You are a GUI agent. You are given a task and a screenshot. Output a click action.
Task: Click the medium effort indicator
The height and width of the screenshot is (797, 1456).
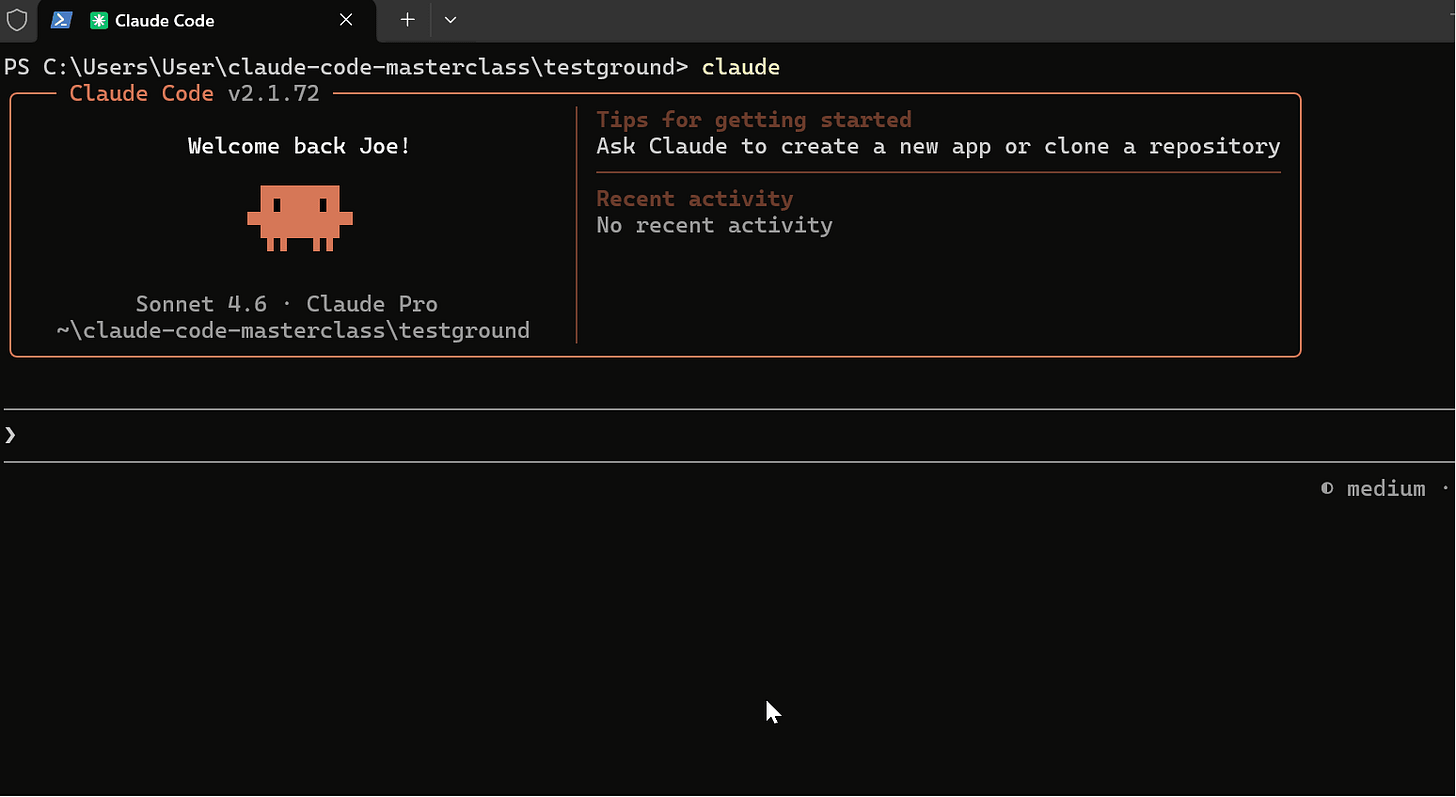click(x=1386, y=489)
